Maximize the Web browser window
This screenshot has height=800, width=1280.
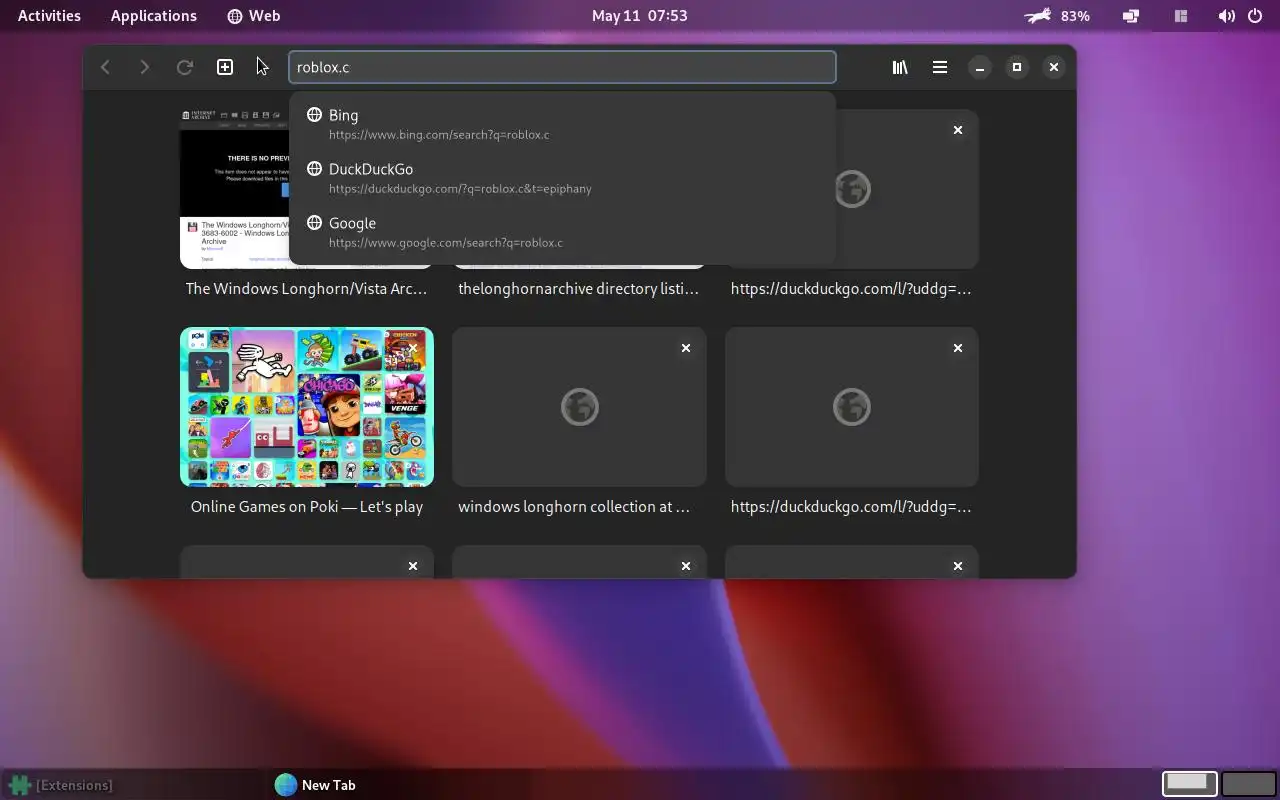[x=1017, y=67]
